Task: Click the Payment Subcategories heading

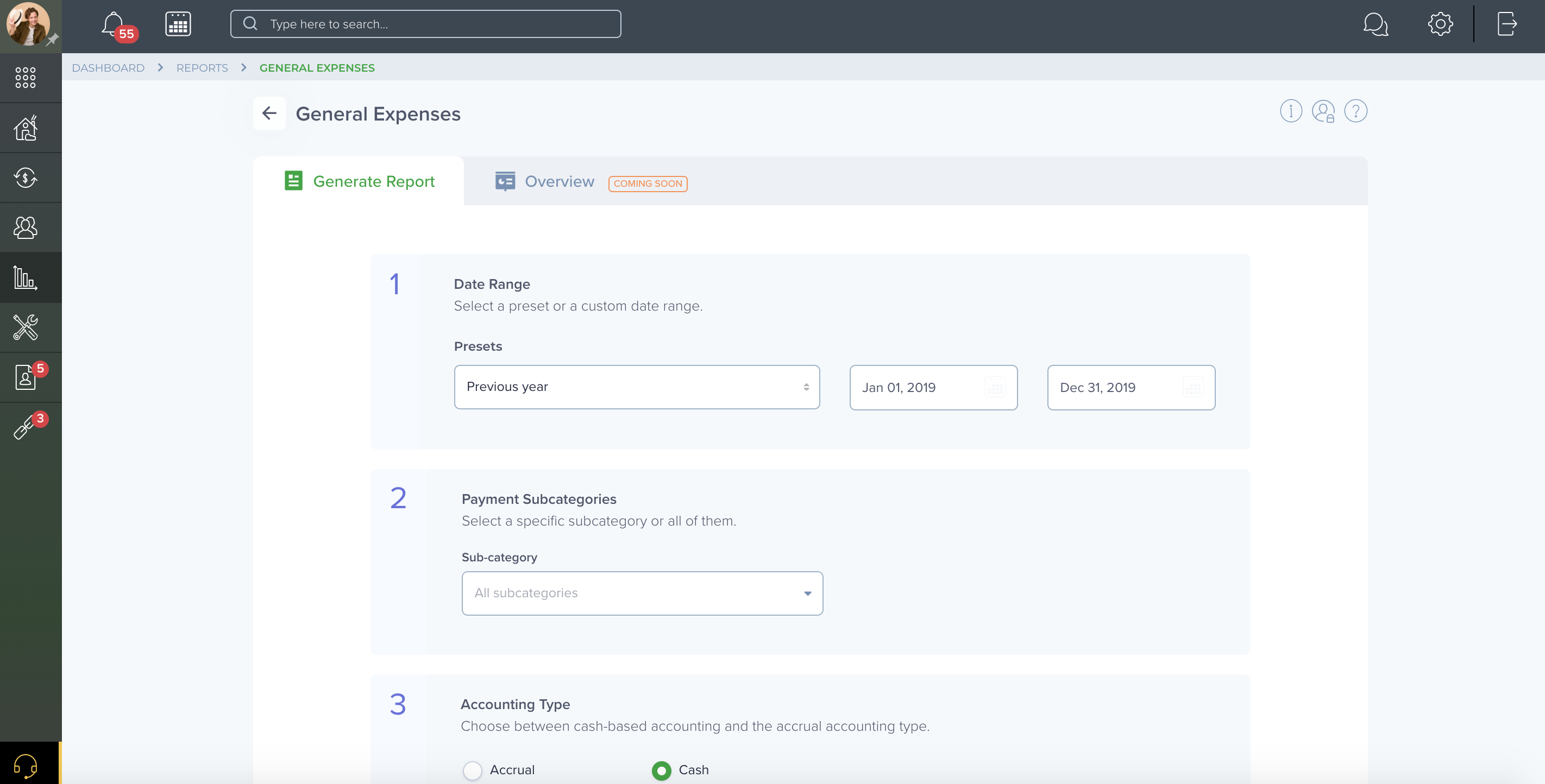Action: 538,500
